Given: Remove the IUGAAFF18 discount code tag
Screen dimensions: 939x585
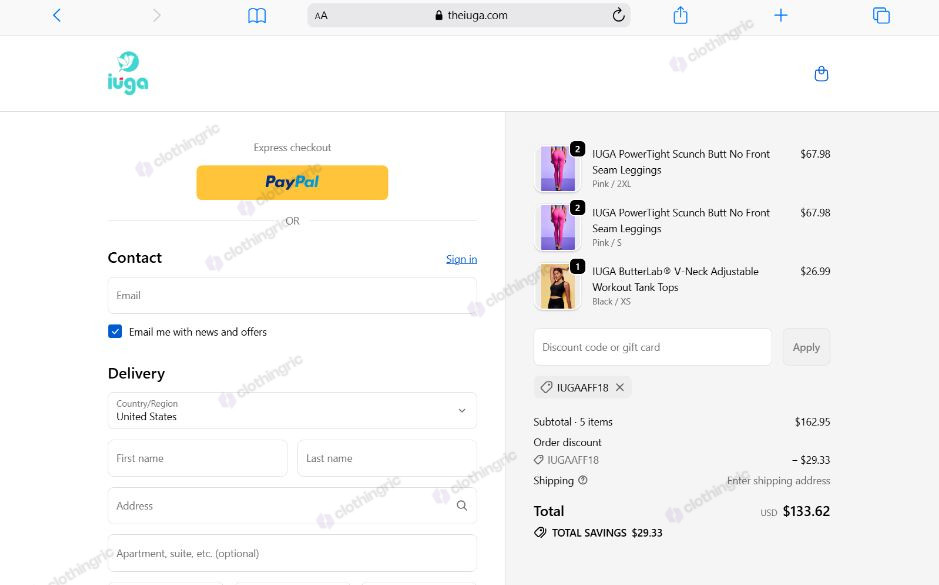Looking at the screenshot, I should click(x=620, y=387).
